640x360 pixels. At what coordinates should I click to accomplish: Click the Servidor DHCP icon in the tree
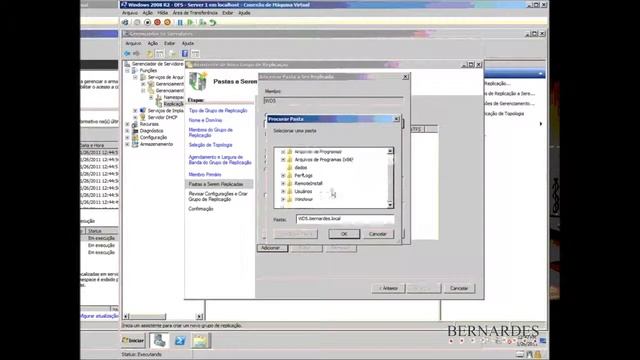pyautogui.click(x=143, y=117)
